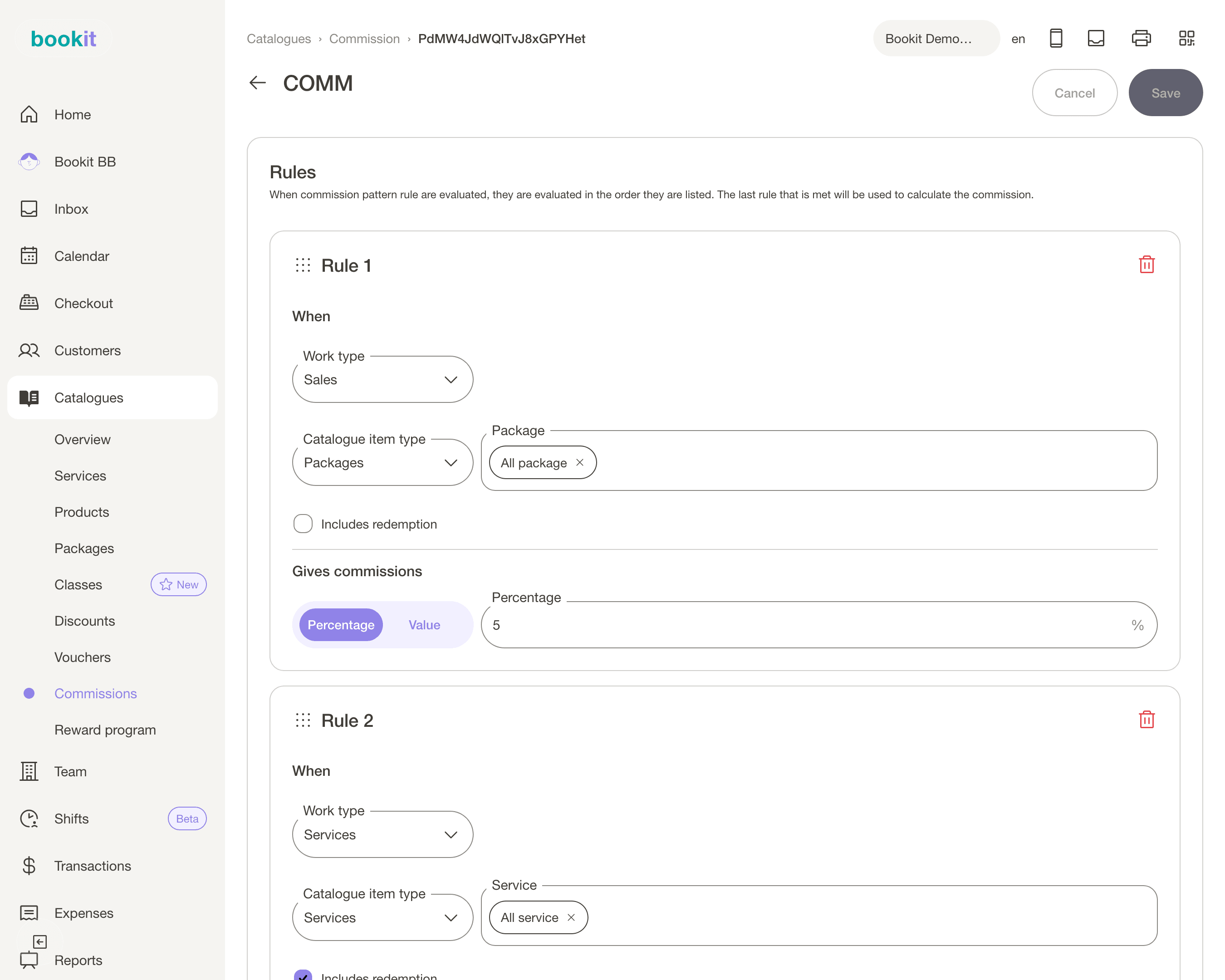Collapse sidebar using the arrow icon
The width and height of the screenshot is (1225, 980).
40,942
